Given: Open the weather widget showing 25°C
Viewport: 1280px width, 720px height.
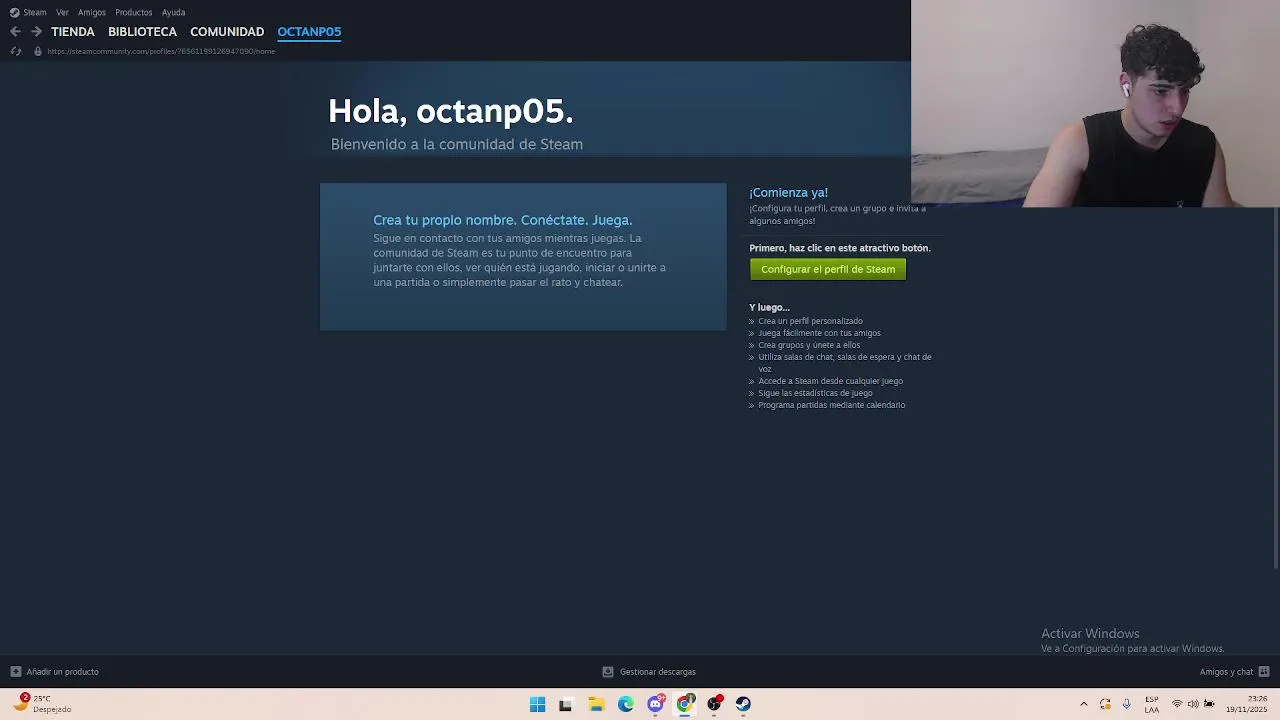Looking at the screenshot, I should [x=42, y=704].
